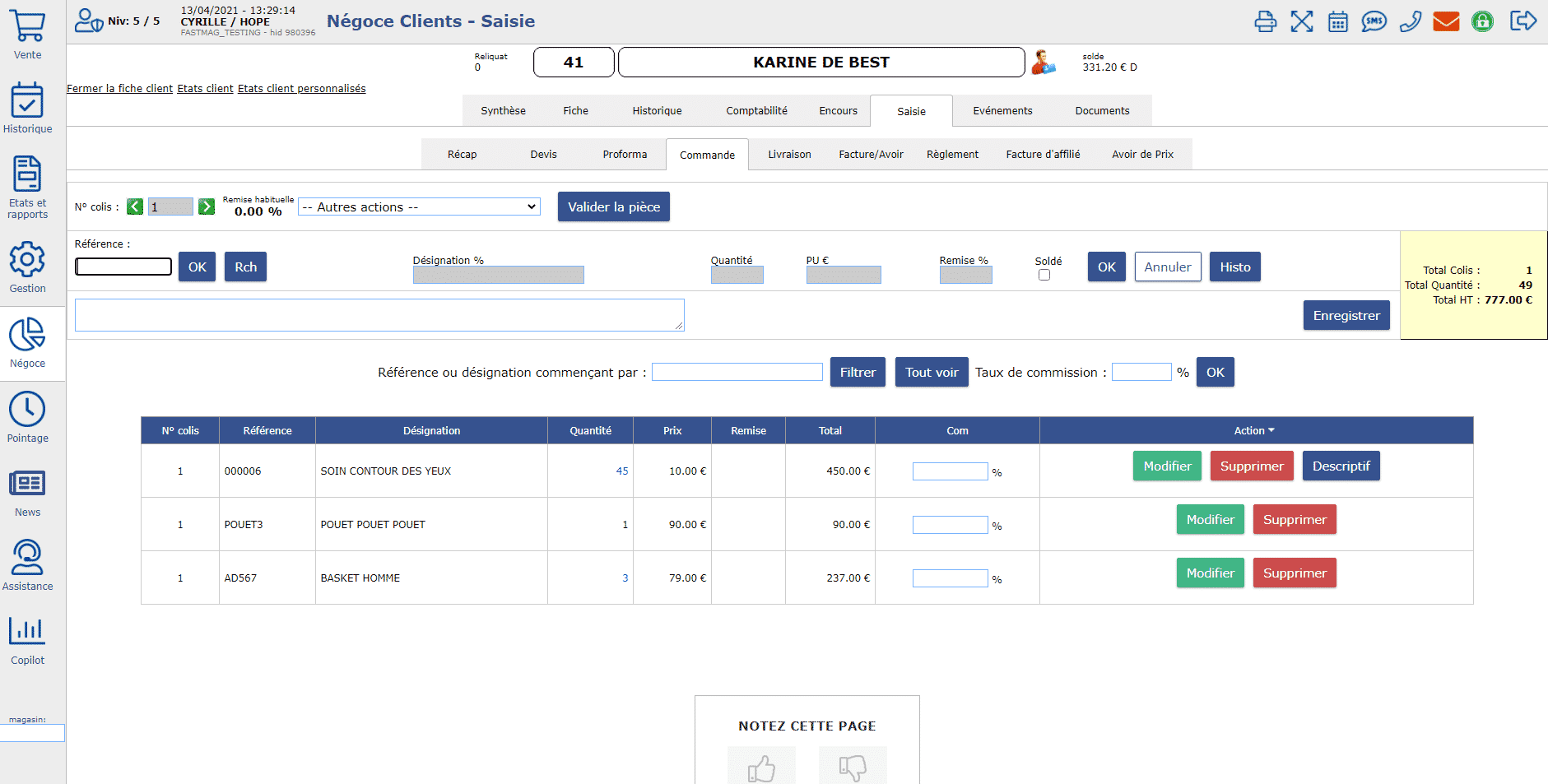Screen dimensions: 1548x784
Task: Open the SMS chat bubble icon
Action: click(x=1374, y=21)
